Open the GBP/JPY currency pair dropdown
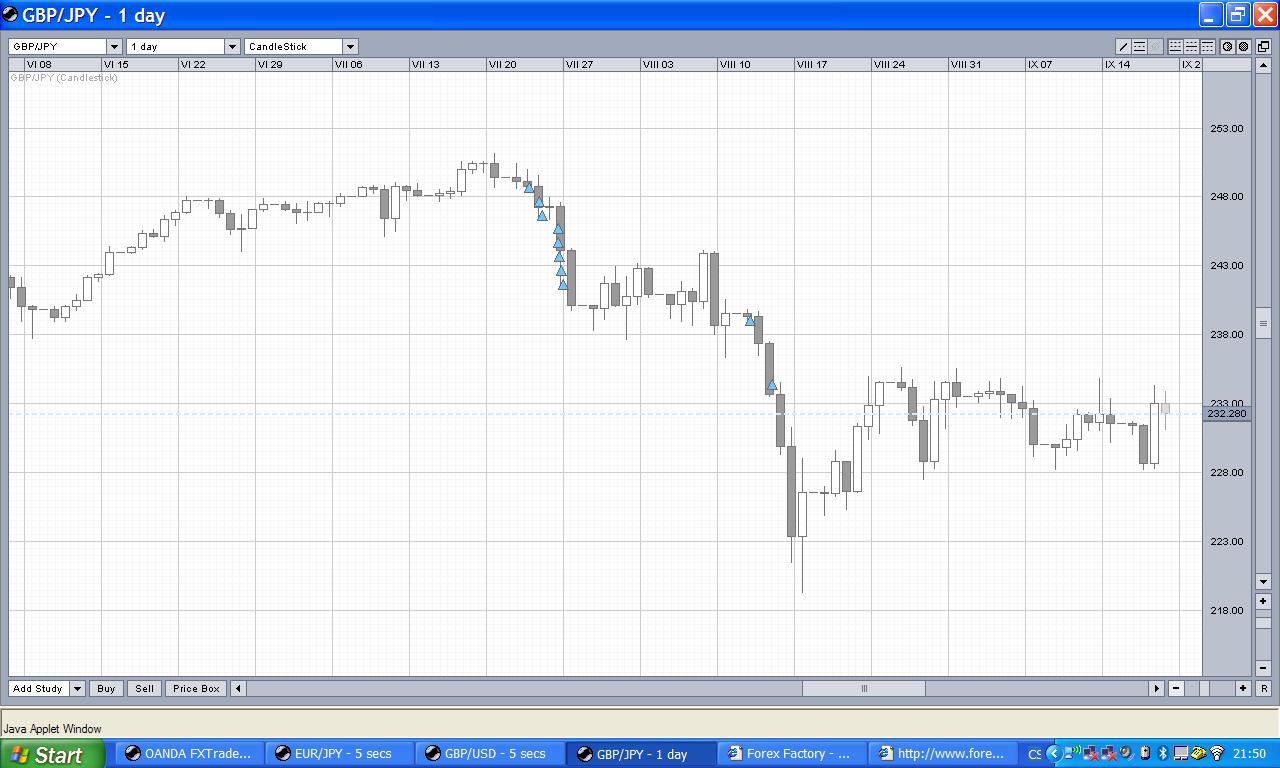This screenshot has width=1280, height=768. pyautogui.click(x=114, y=46)
